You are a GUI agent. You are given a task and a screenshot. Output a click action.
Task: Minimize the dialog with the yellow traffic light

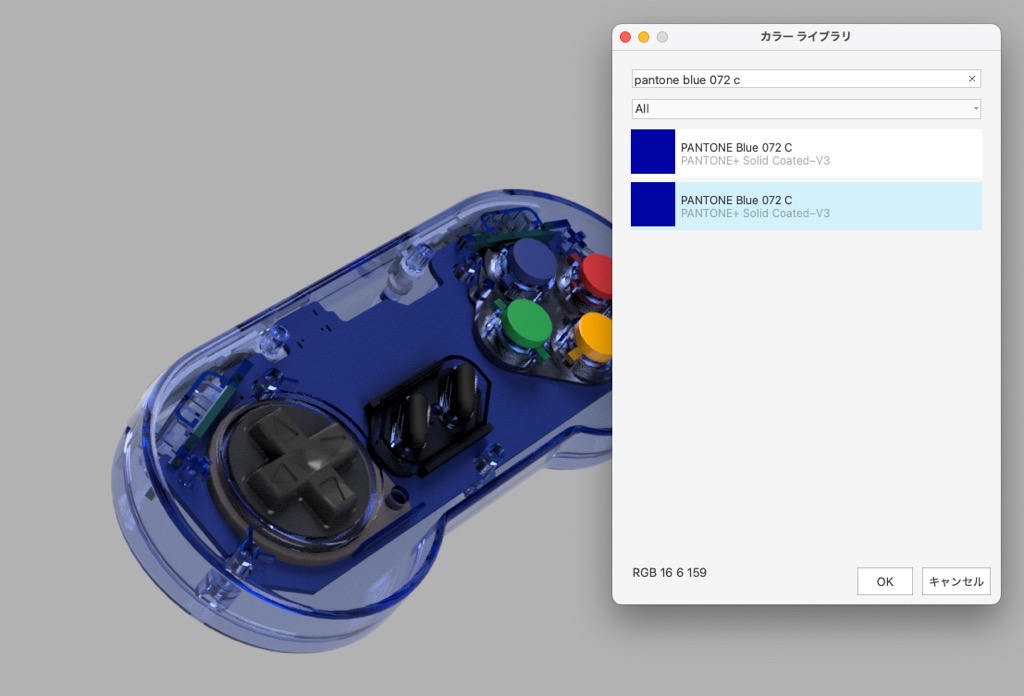pos(641,36)
